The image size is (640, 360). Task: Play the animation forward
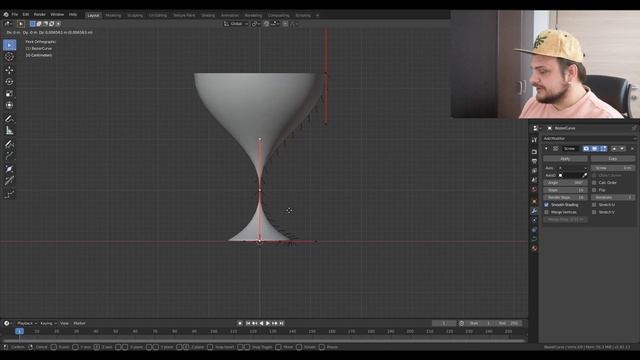click(x=268, y=323)
